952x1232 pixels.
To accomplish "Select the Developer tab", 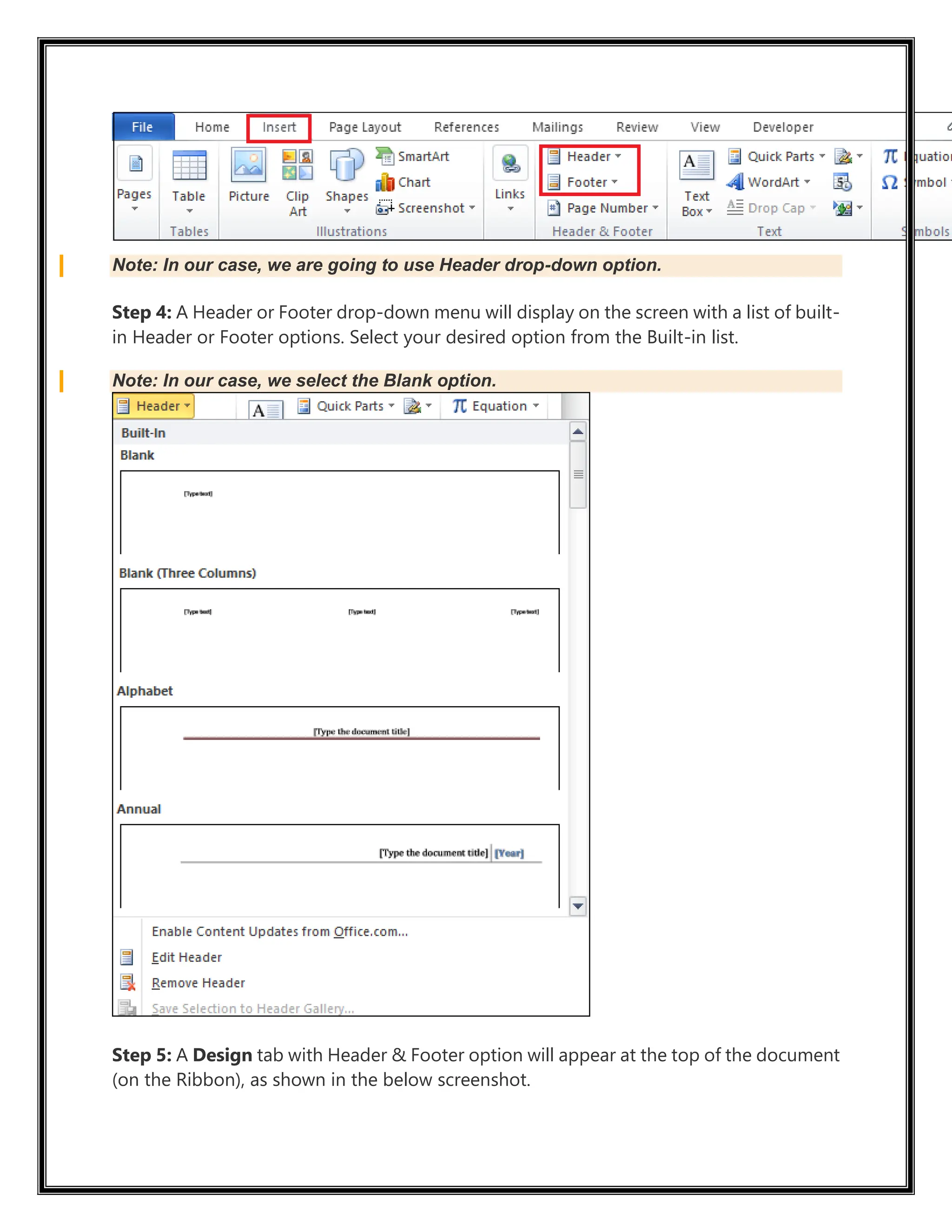I will coord(783,127).
